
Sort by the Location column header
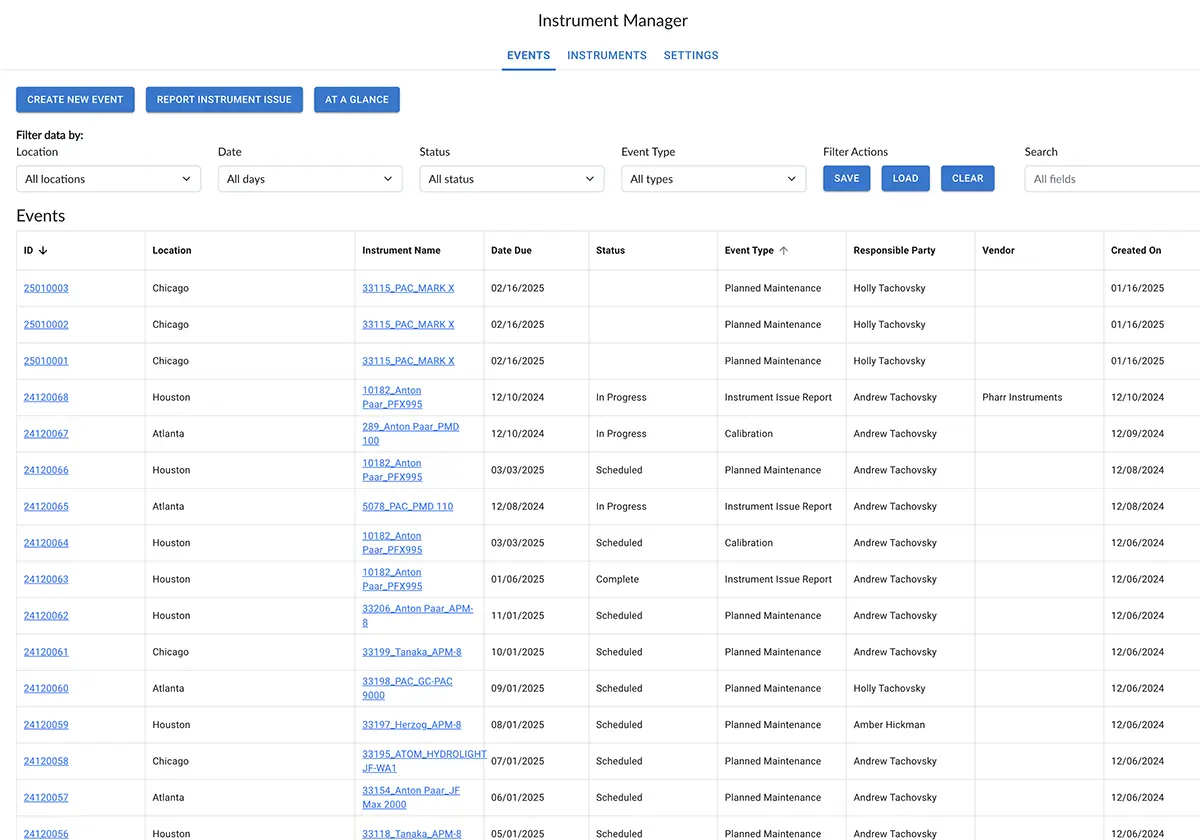[172, 251]
